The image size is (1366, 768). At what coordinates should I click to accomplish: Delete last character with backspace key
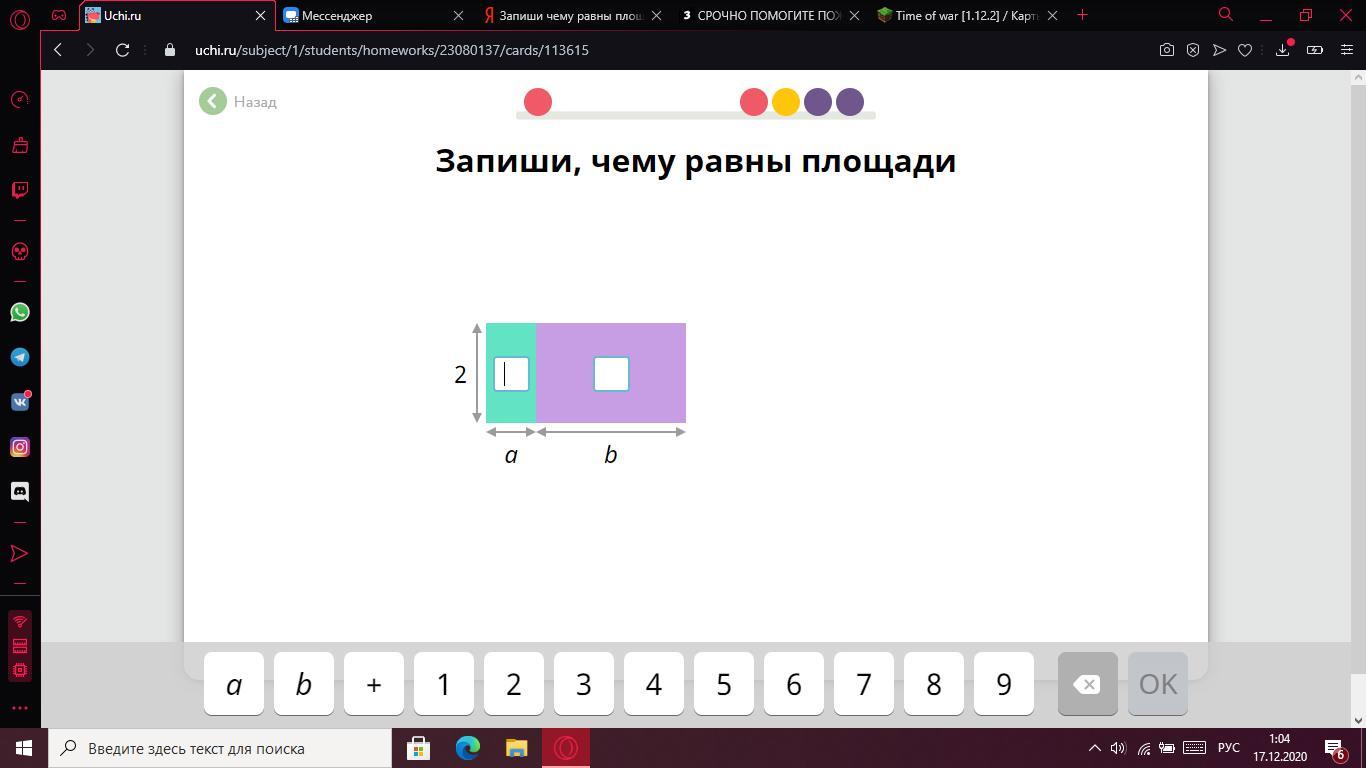pyautogui.click(x=1088, y=684)
